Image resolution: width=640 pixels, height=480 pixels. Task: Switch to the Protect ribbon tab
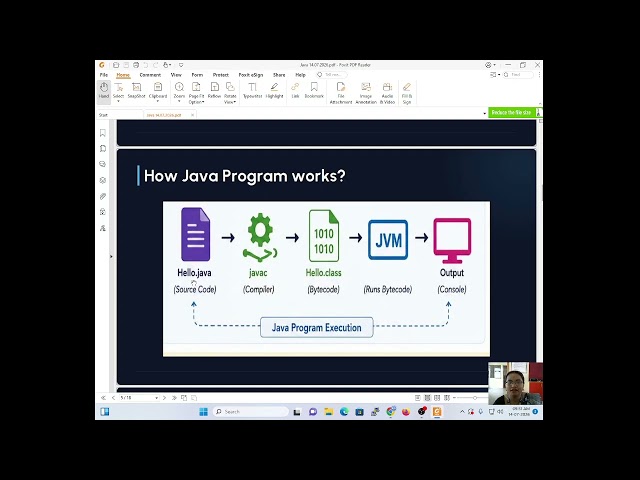[220, 75]
